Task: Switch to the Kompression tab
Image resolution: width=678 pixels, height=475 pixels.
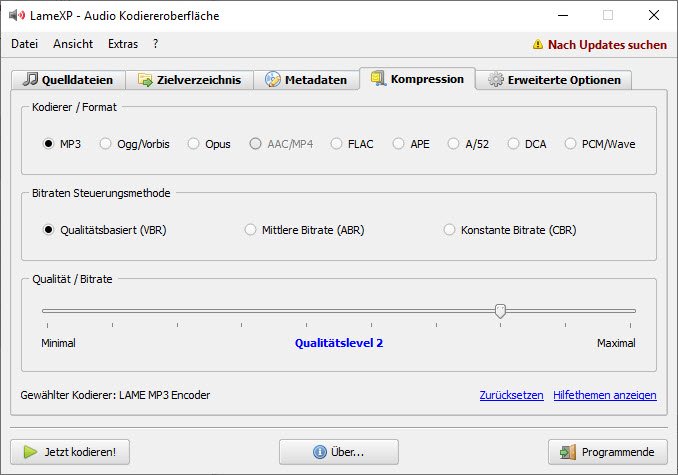Action: coord(417,79)
